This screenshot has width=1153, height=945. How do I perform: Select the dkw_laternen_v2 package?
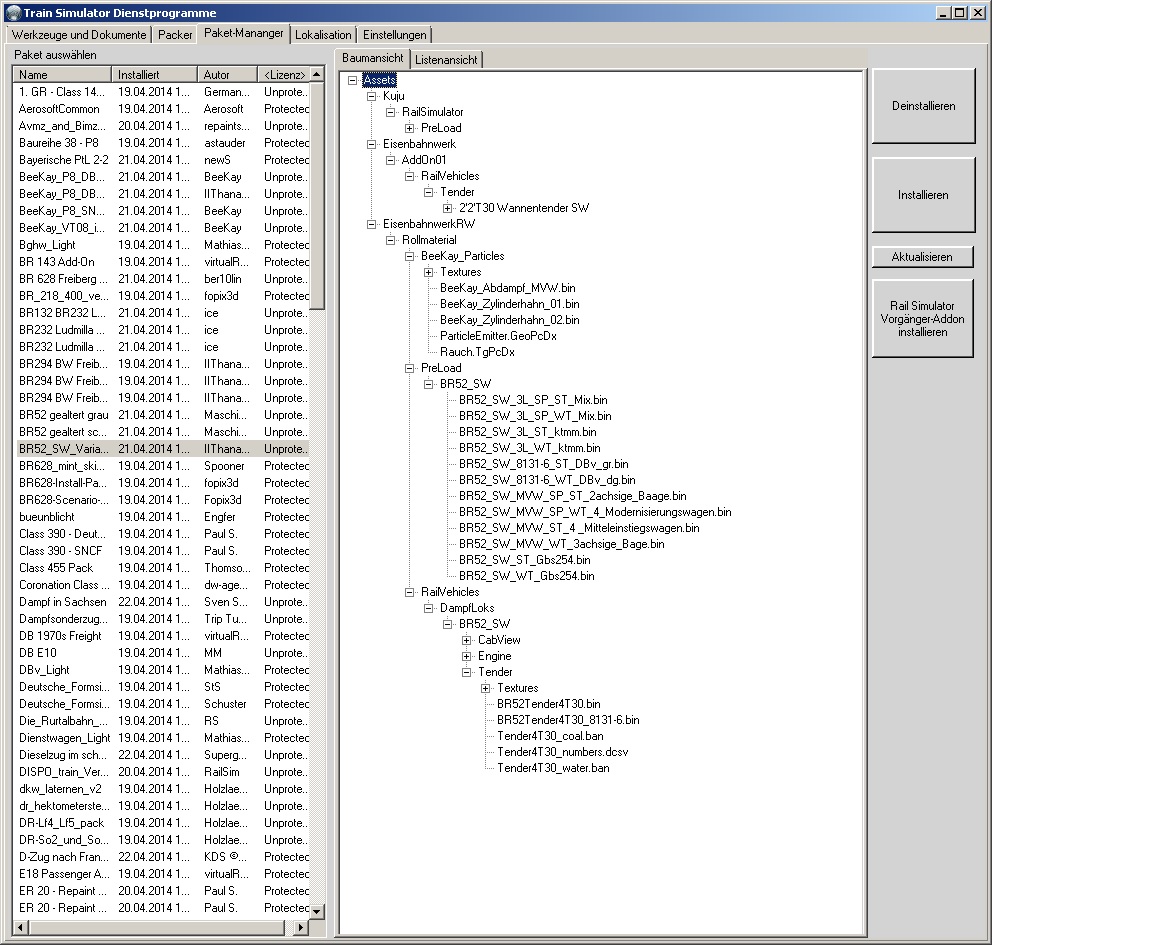(x=163, y=789)
